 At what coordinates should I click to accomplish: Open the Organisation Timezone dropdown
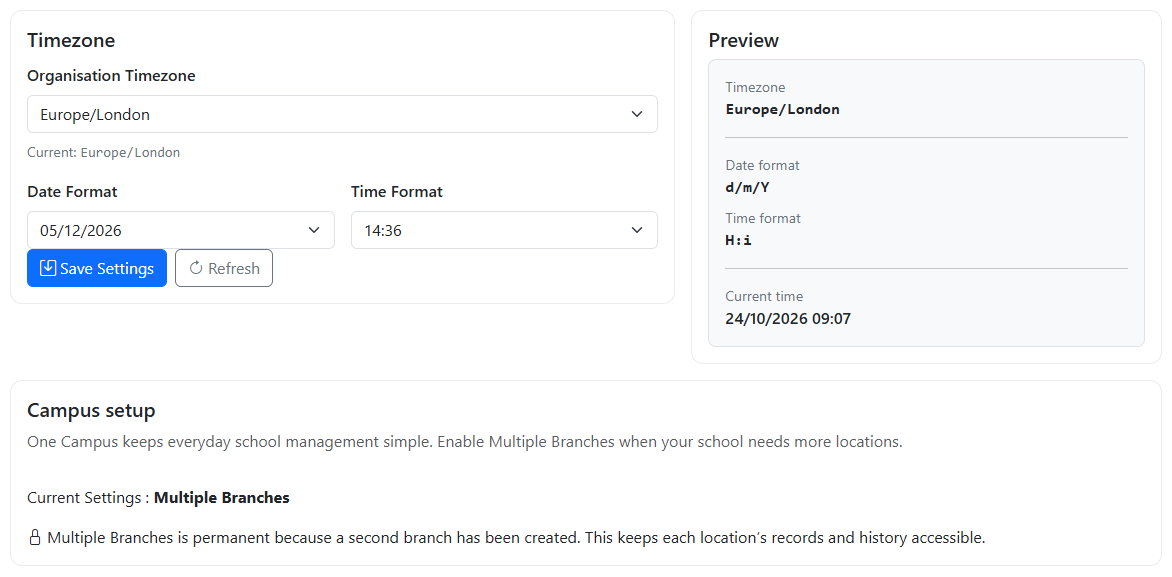click(342, 114)
